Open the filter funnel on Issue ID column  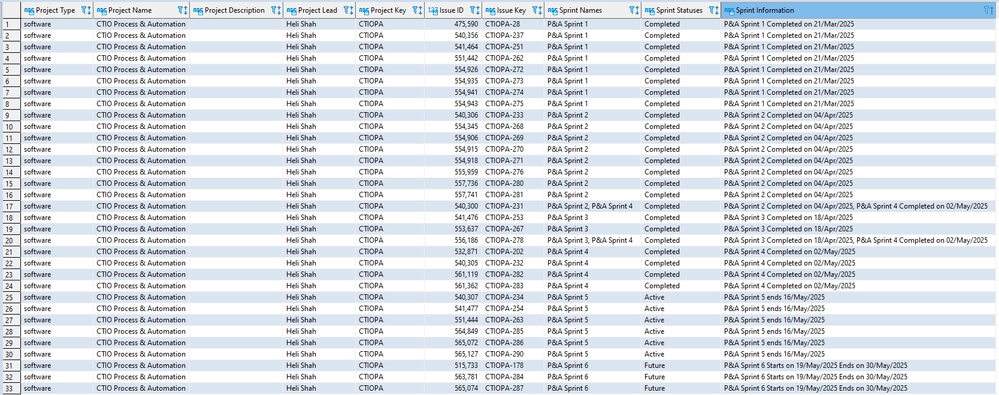(472, 10)
